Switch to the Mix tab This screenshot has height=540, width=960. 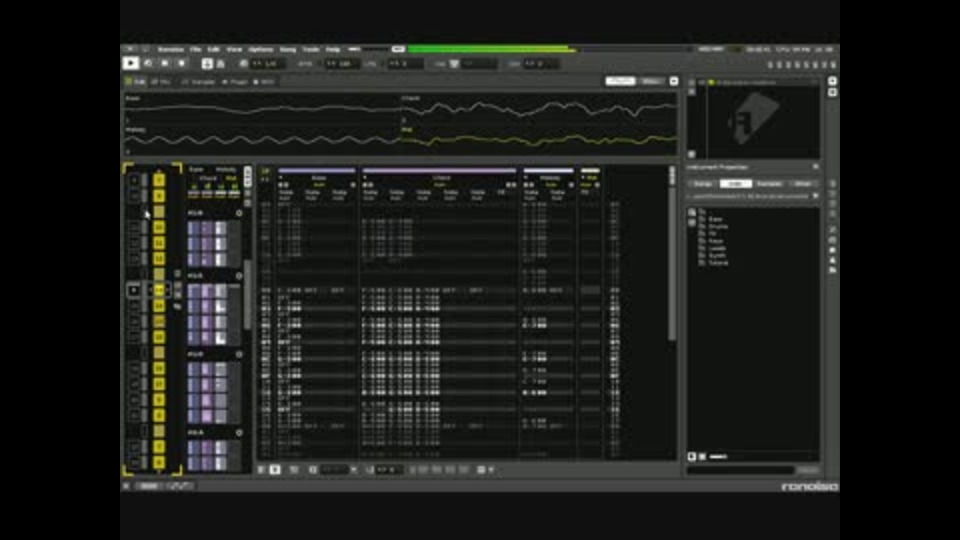point(160,81)
